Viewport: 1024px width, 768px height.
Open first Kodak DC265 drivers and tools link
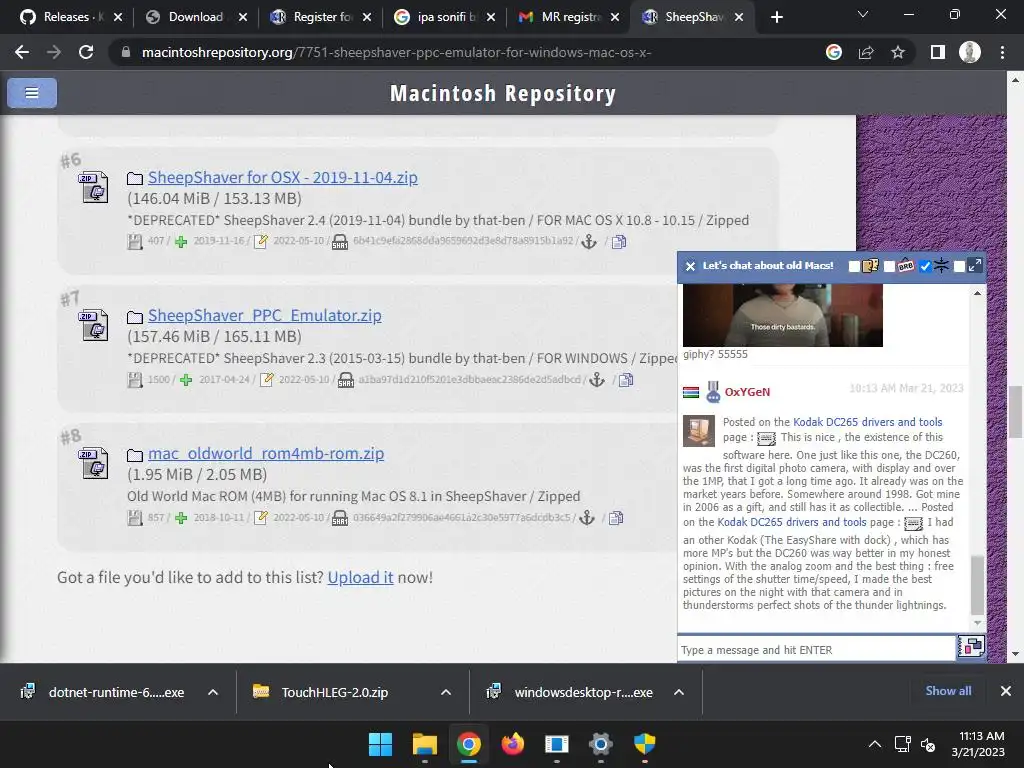coord(867,422)
